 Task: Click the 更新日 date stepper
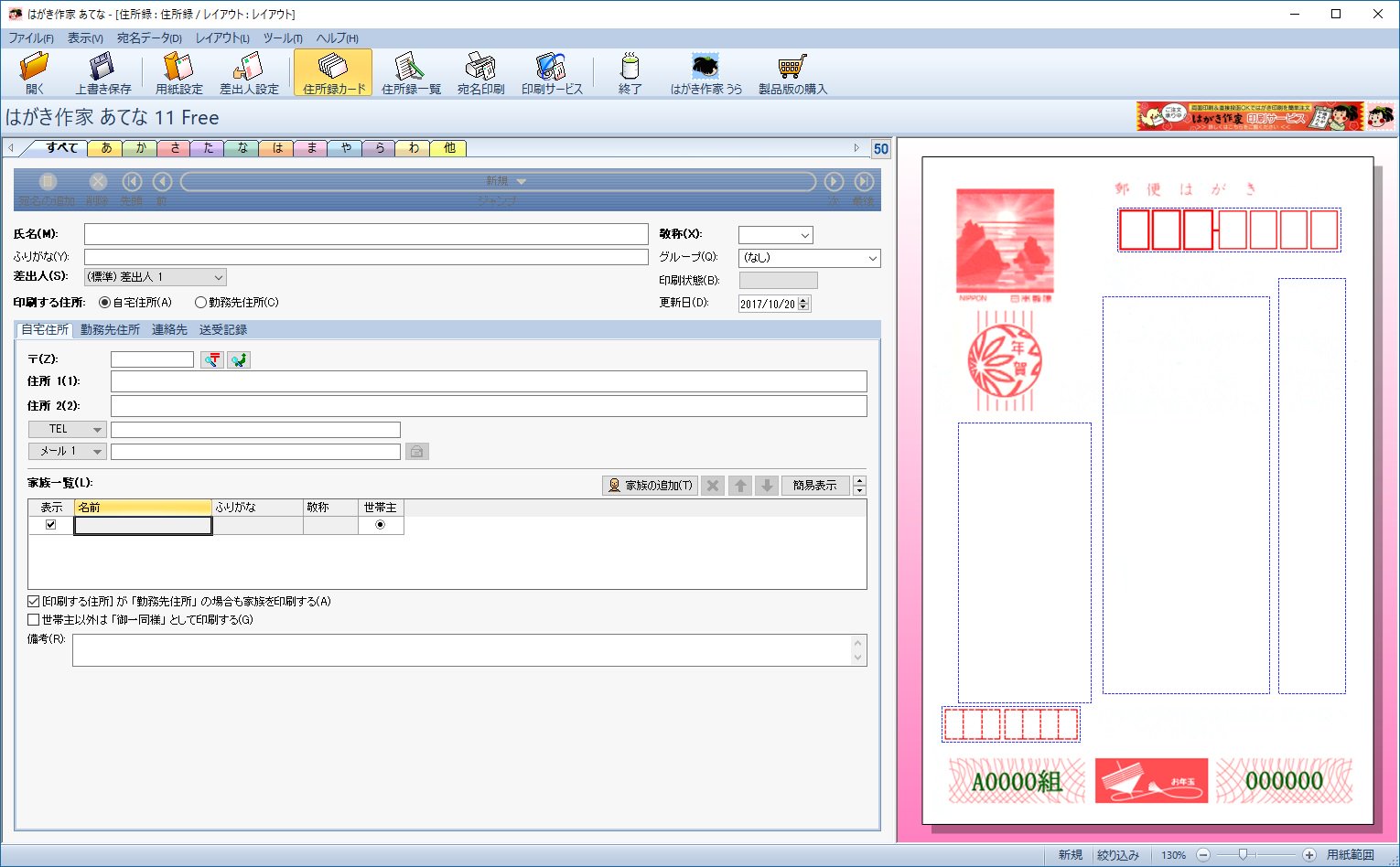[x=803, y=304]
